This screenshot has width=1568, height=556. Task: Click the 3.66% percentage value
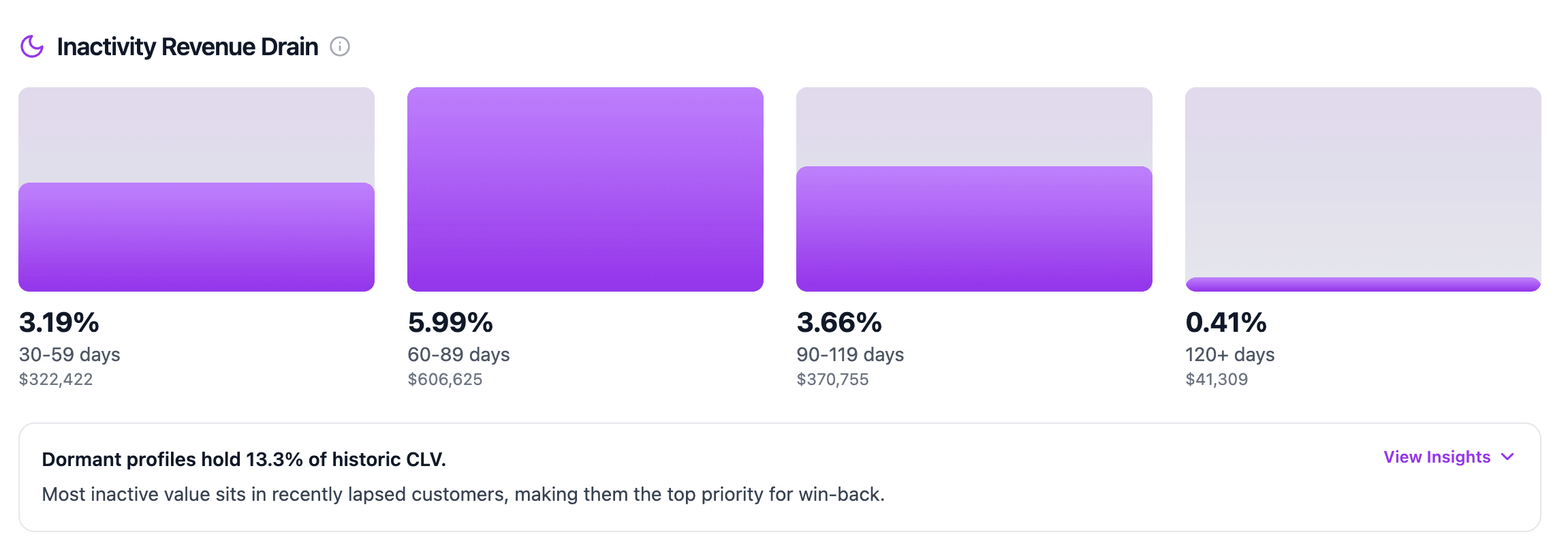[x=839, y=322]
